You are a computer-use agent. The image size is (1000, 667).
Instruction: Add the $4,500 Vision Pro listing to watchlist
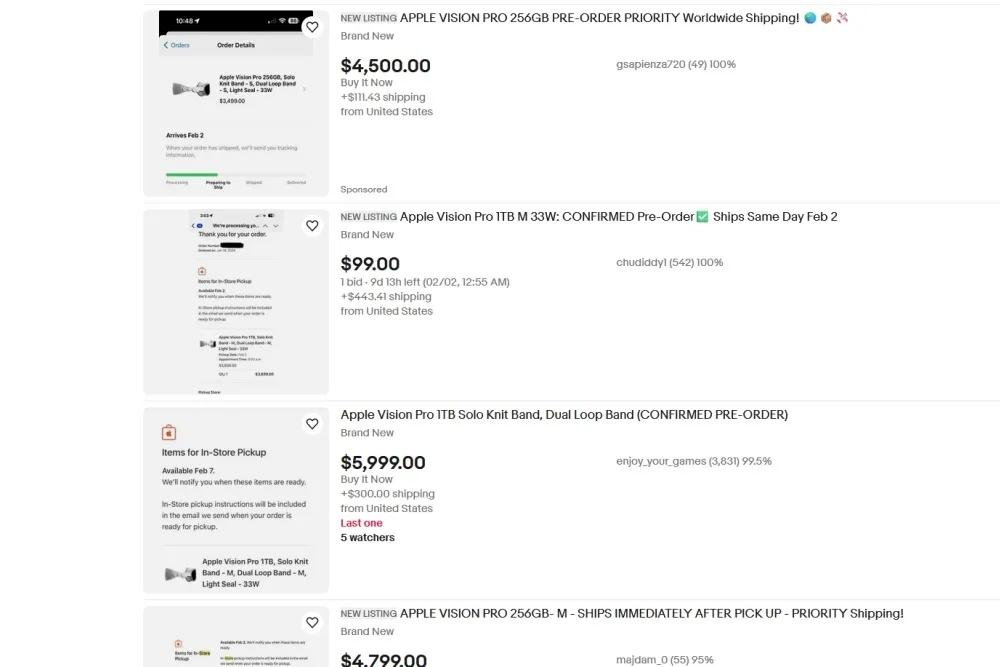pyautogui.click(x=312, y=27)
